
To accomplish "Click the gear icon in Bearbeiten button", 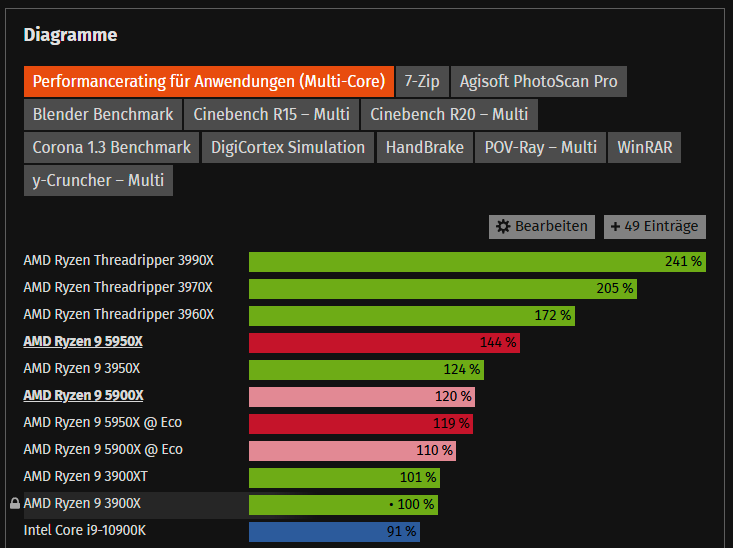I will coord(503,226).
